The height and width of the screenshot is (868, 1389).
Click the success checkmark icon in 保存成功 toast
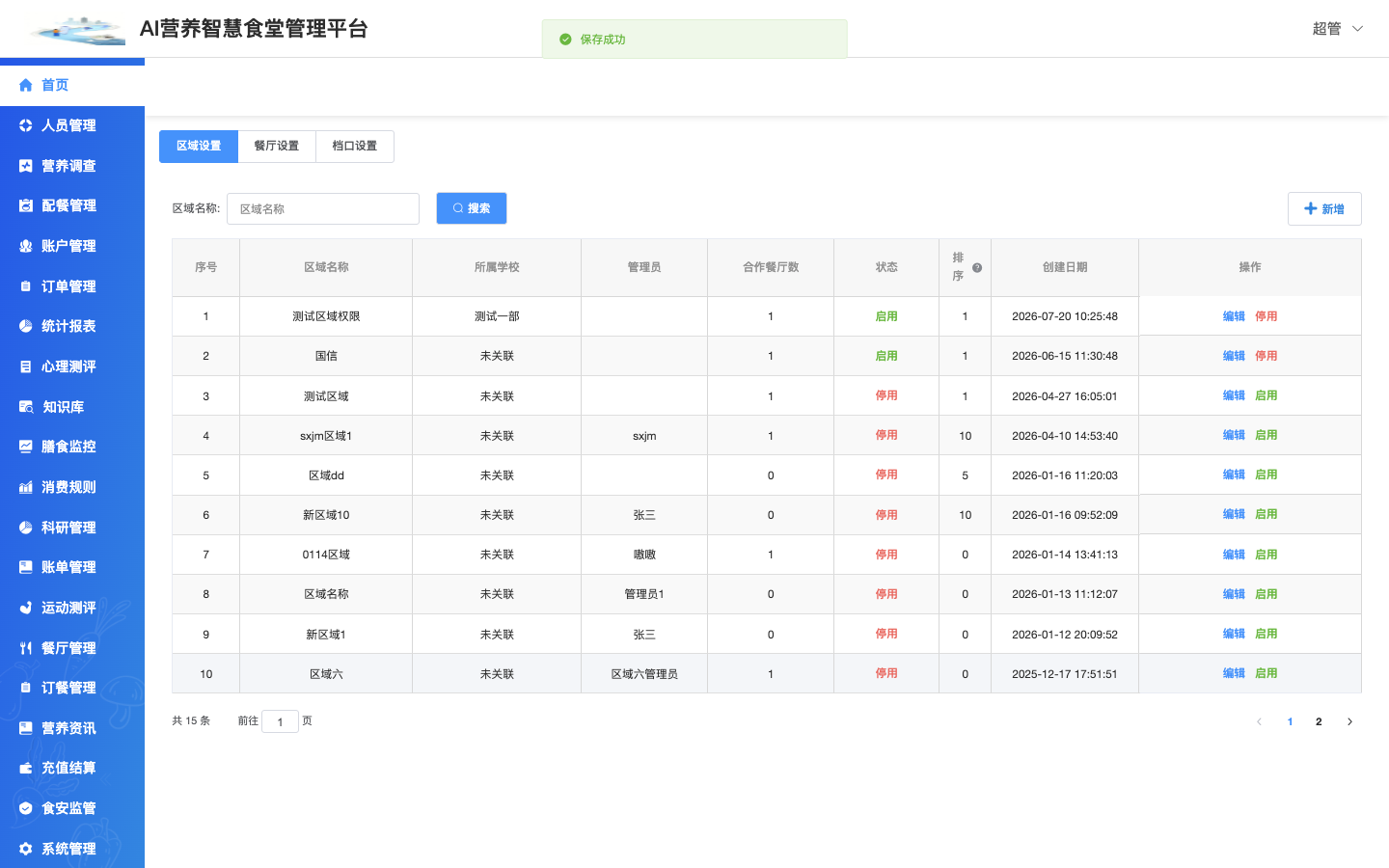565,40
